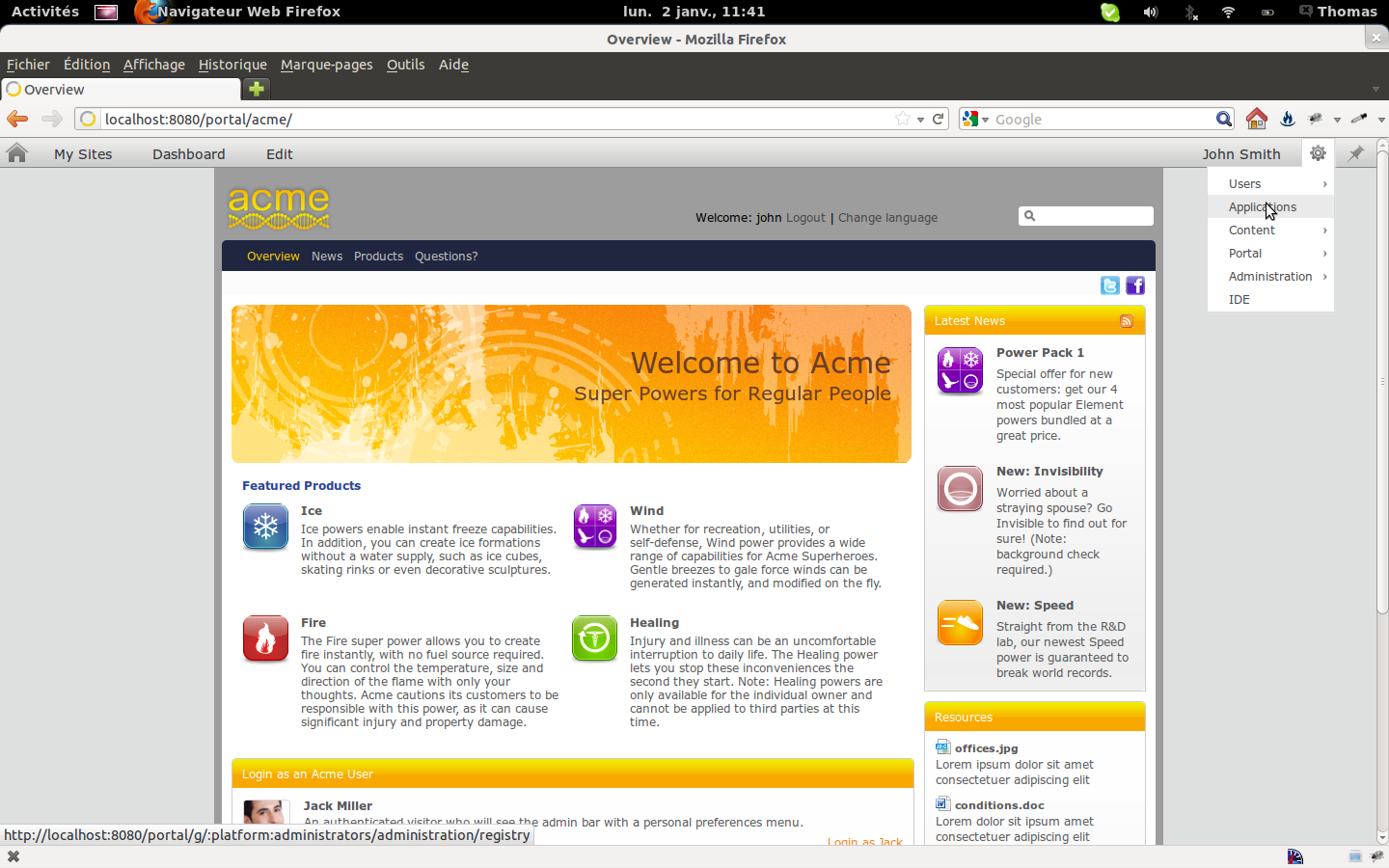Bookmark this page with the star icon
The height and width of the screenshot is (868, 1389).
pyautogui.click(x=903, y=119)
